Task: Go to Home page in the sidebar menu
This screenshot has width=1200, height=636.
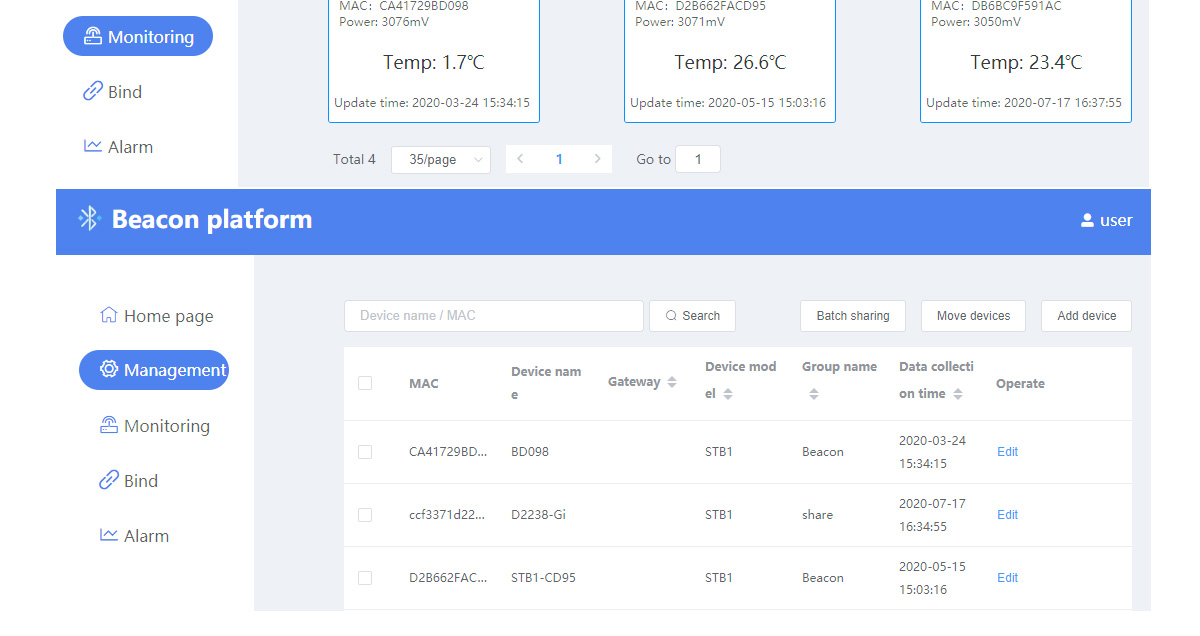Action: click(x=156, y=315)
